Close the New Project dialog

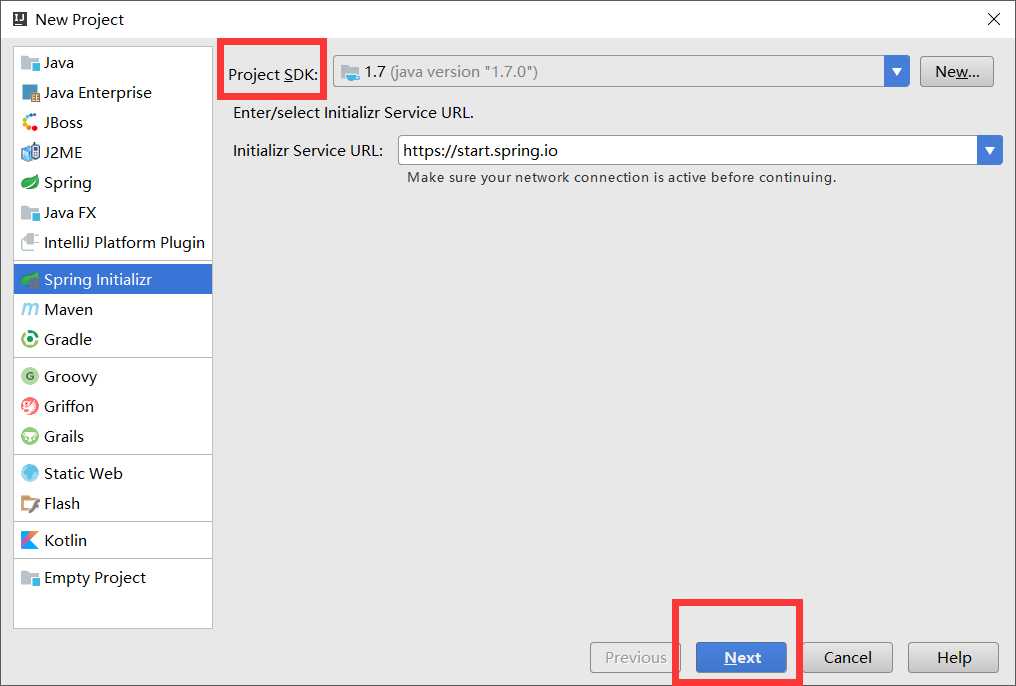point(993,19)
